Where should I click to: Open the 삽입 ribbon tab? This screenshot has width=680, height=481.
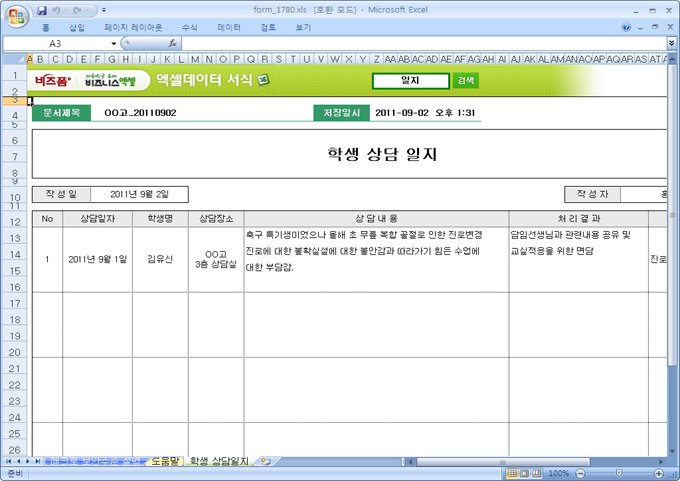[x=77, y=28]
